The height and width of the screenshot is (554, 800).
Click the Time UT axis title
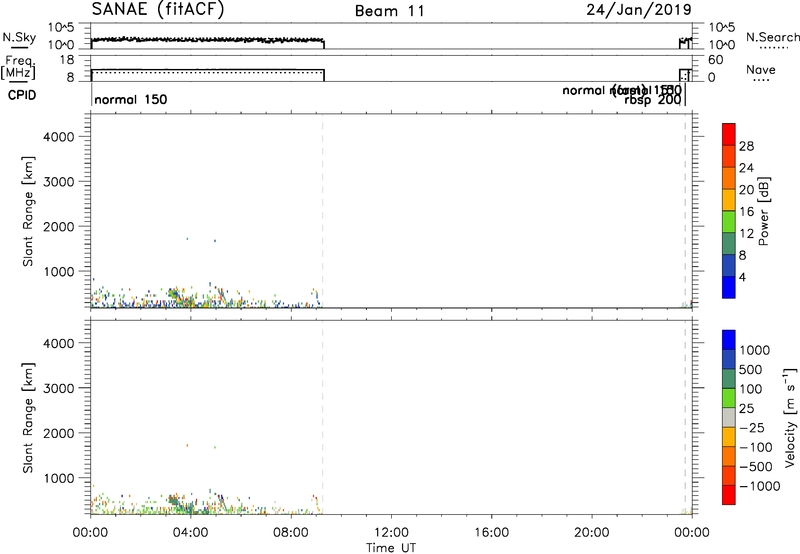391,548
